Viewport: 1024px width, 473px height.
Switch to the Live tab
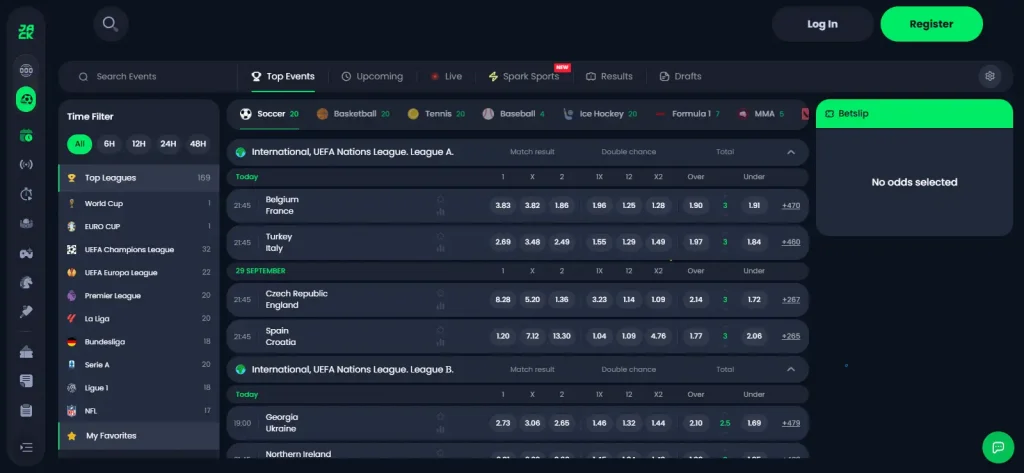click(x=446, y=76)
